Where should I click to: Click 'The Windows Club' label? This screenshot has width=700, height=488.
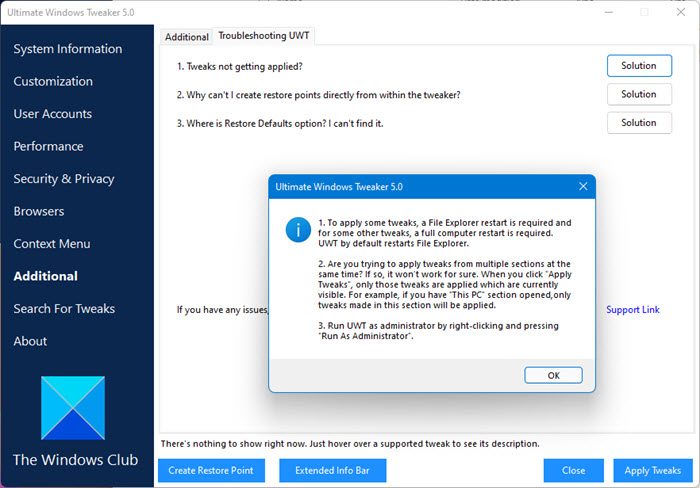click(75, 460)
